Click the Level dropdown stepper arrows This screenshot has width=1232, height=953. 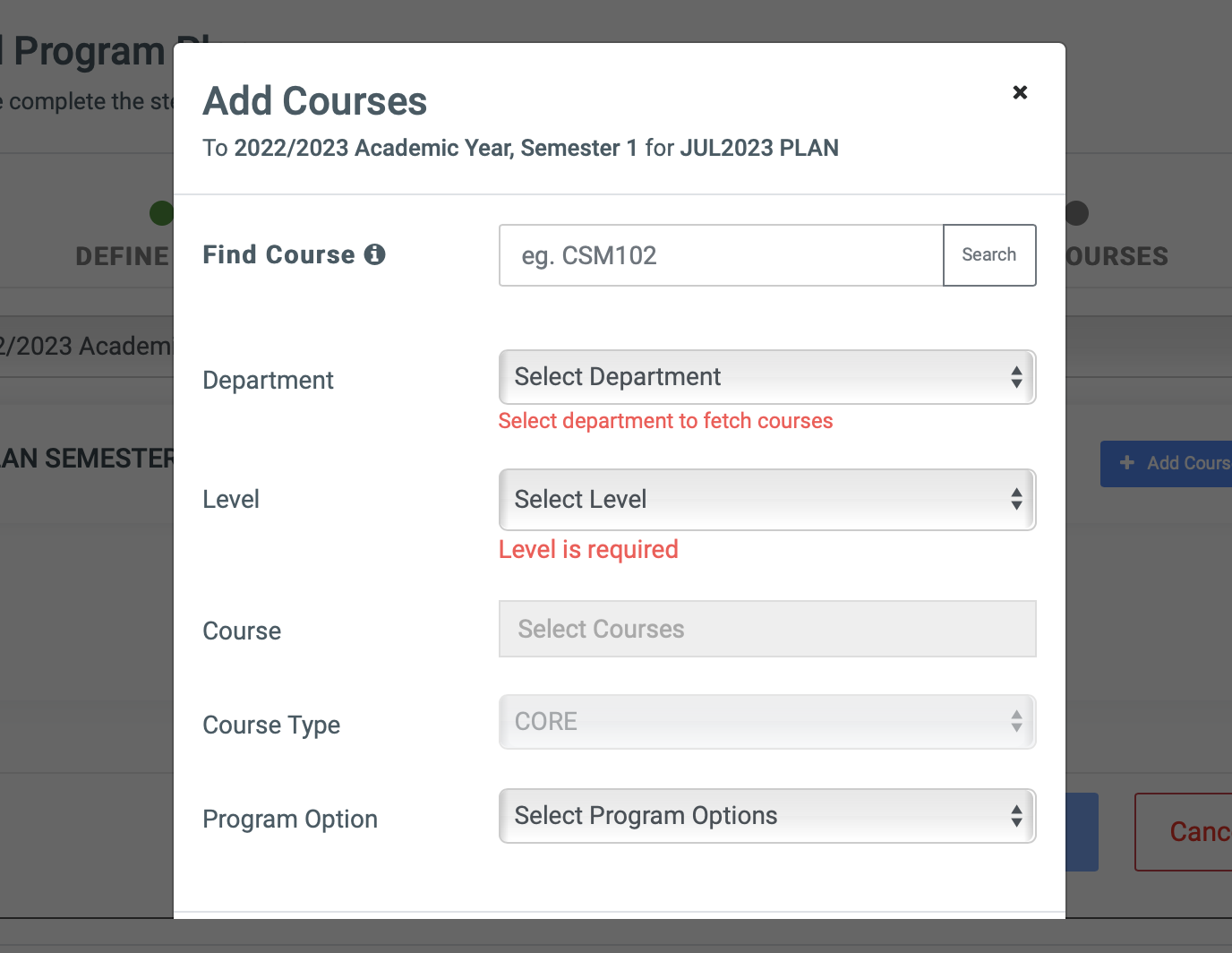tap(1016, 500)
